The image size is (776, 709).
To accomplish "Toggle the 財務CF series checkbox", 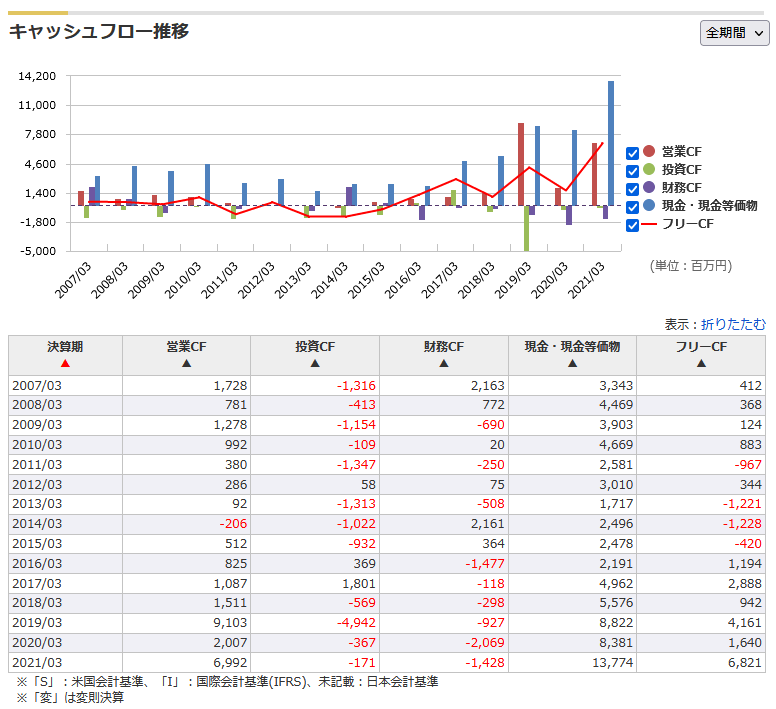I will point(632,189).
